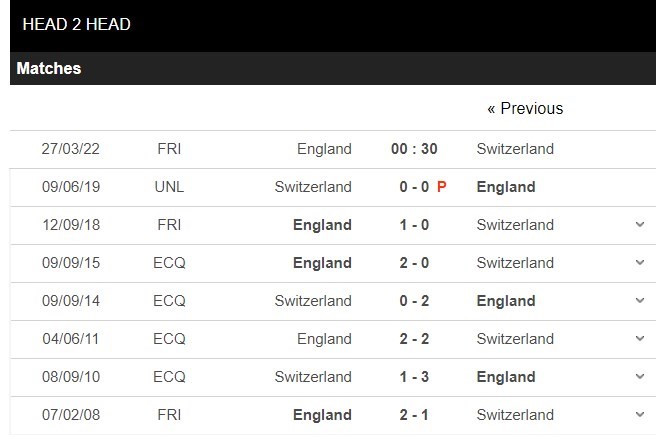Open the 1 - 0 score from 12/09/18

414,225
